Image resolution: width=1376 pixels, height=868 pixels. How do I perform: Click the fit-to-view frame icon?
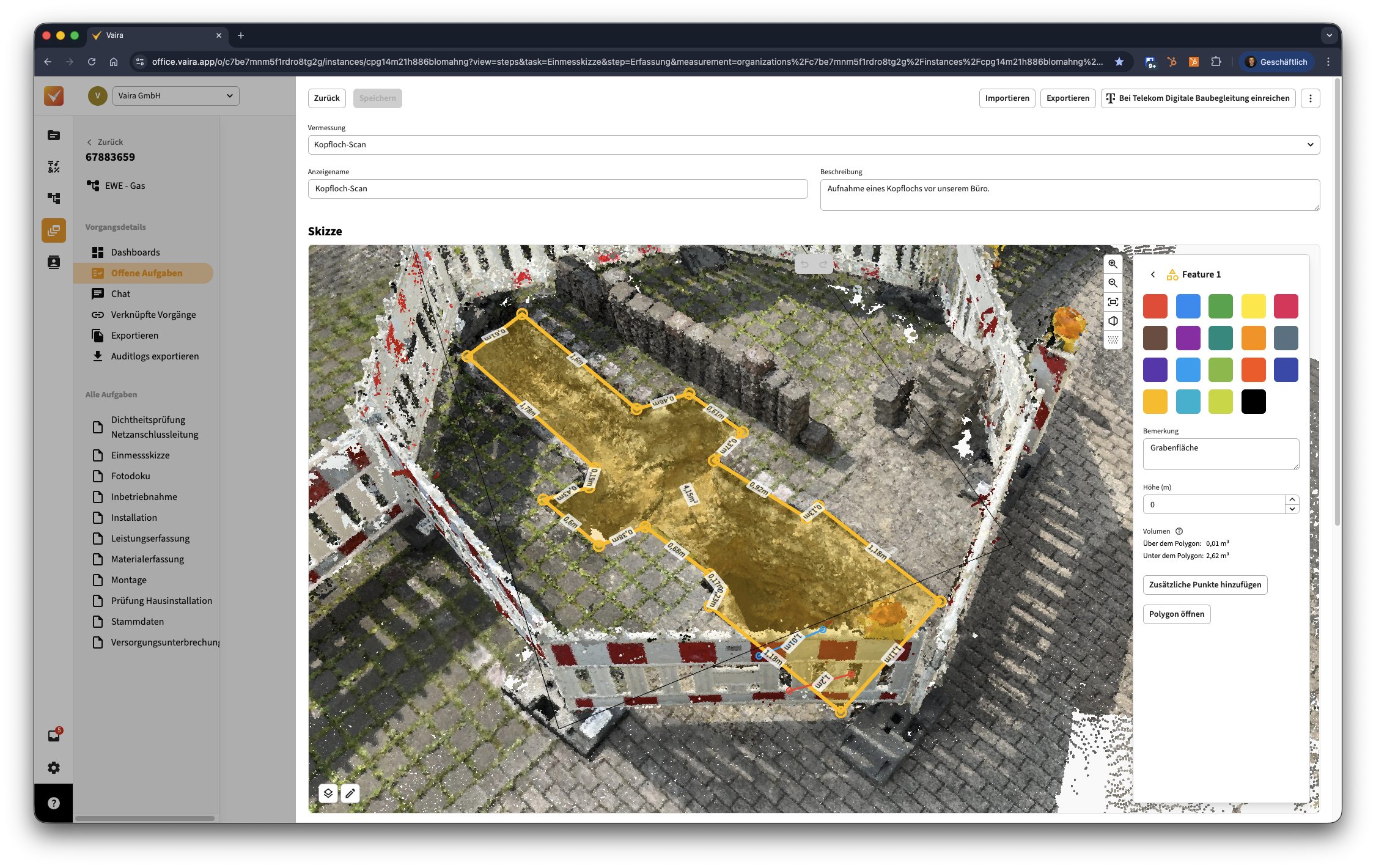[x=1113, y=302]
